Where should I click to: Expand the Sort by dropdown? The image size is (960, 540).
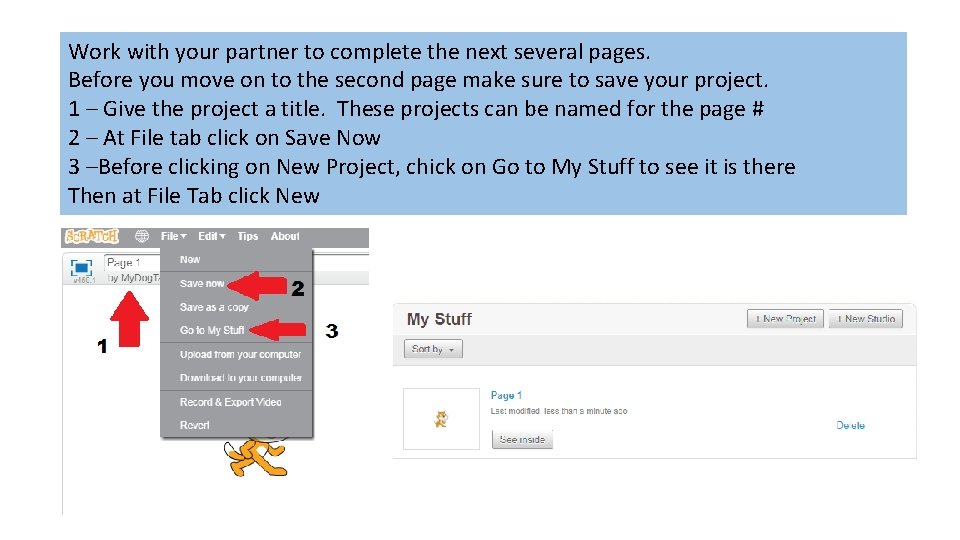pyautogui.click(x=433, y=349)
